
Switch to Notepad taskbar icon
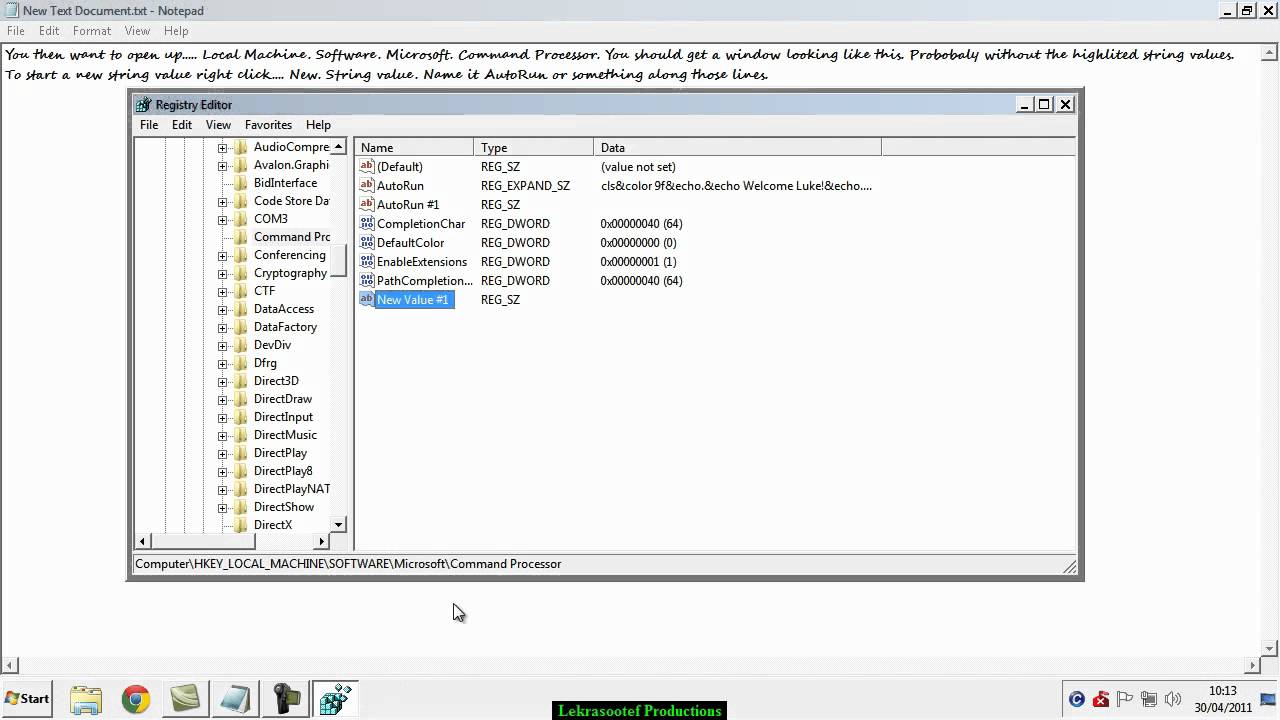click(x=235, y=699)
